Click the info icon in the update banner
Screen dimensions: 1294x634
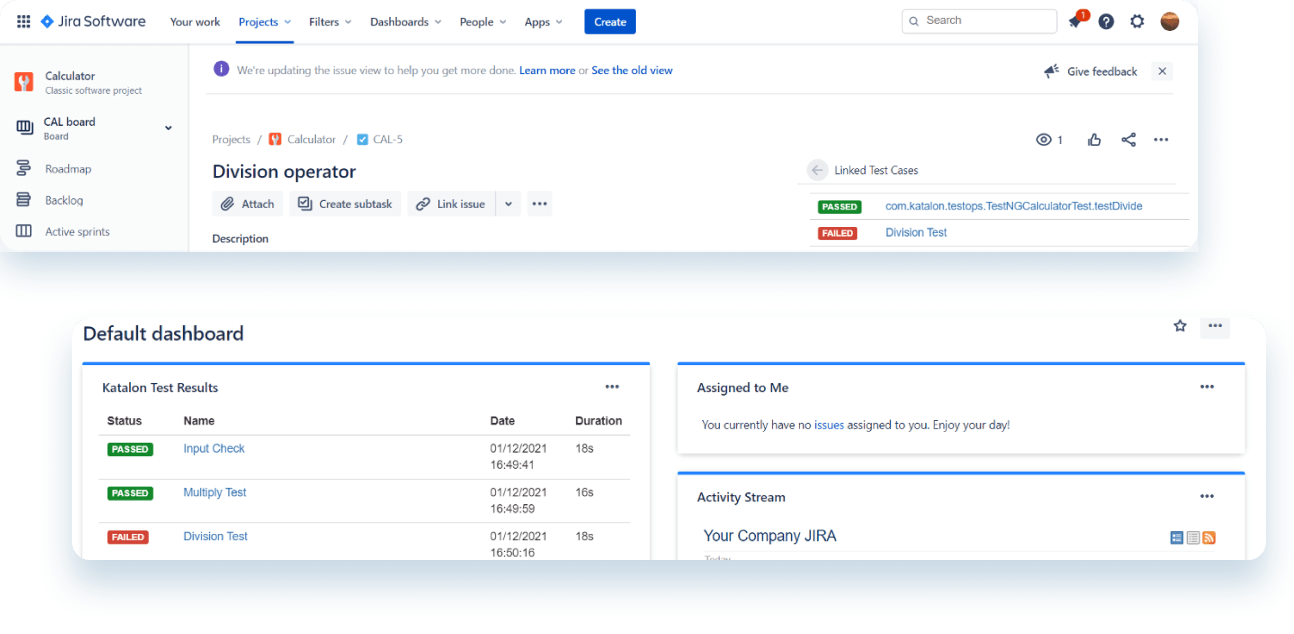point(221,70)
